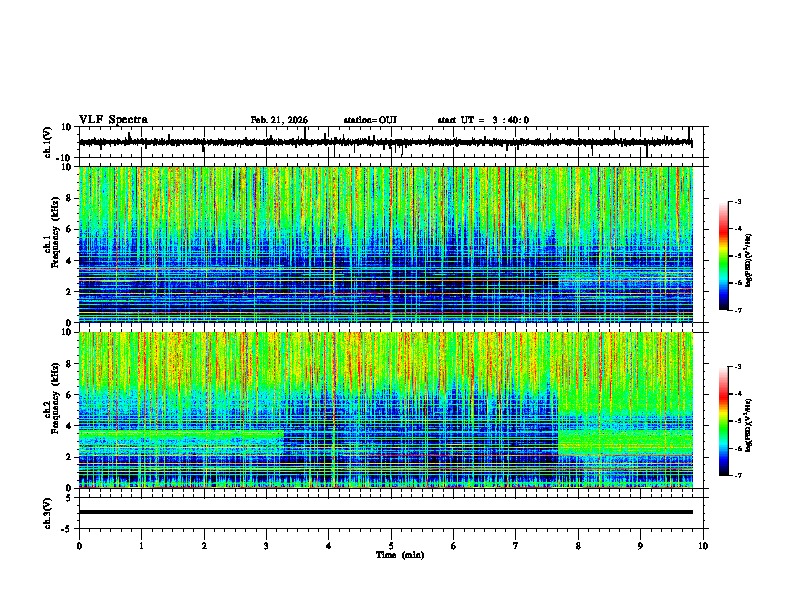Click the "ch.3(V)" vertical axis label

click(48, 513)
